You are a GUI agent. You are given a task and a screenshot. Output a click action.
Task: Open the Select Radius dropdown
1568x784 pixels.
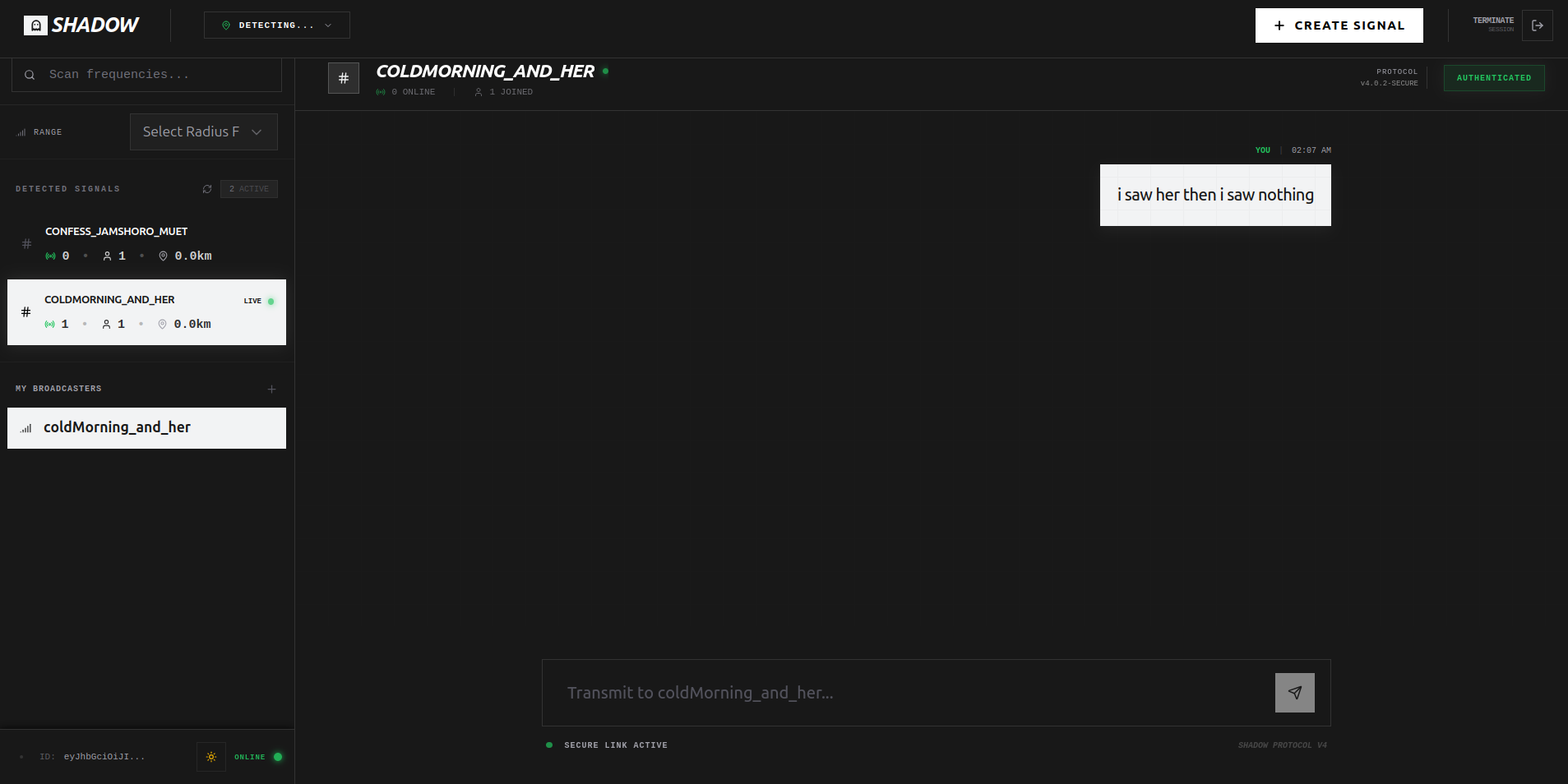click(x=203, y=131)
